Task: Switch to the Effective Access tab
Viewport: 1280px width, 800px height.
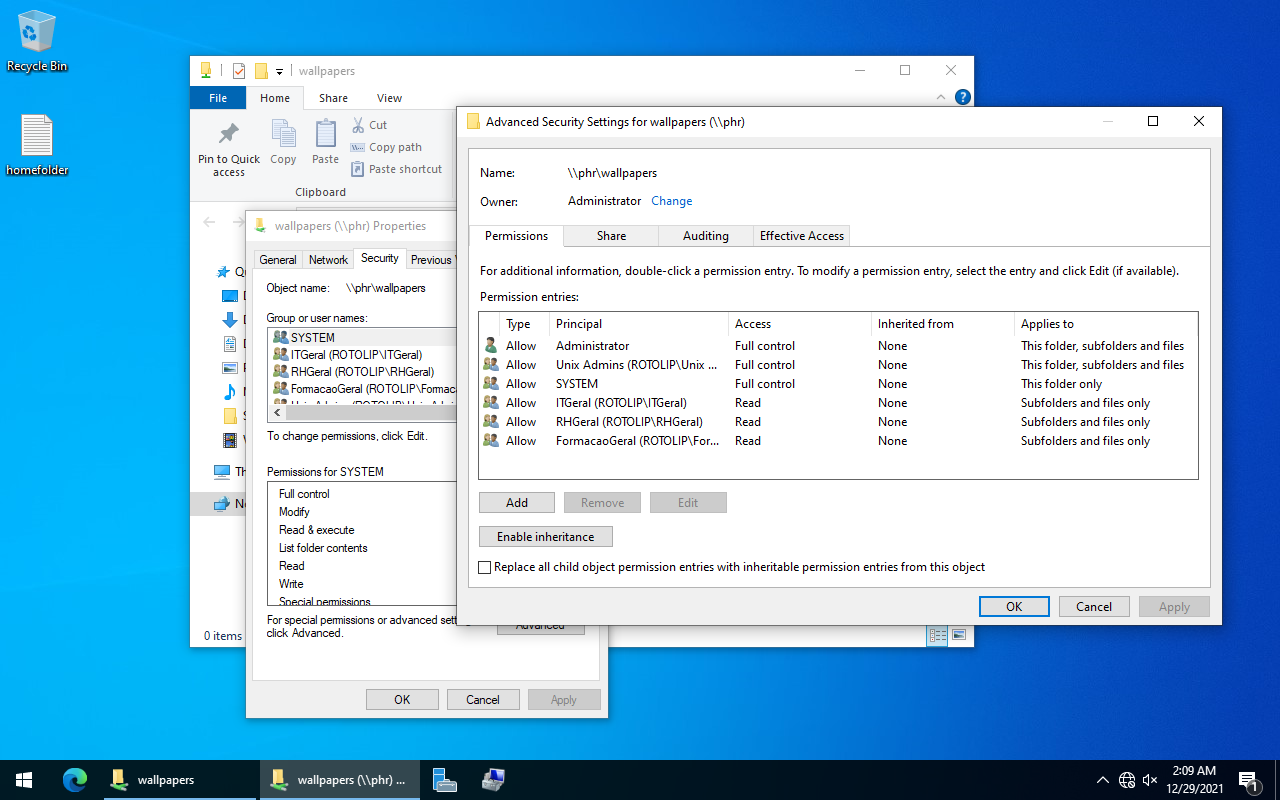Action: [801, 236]
